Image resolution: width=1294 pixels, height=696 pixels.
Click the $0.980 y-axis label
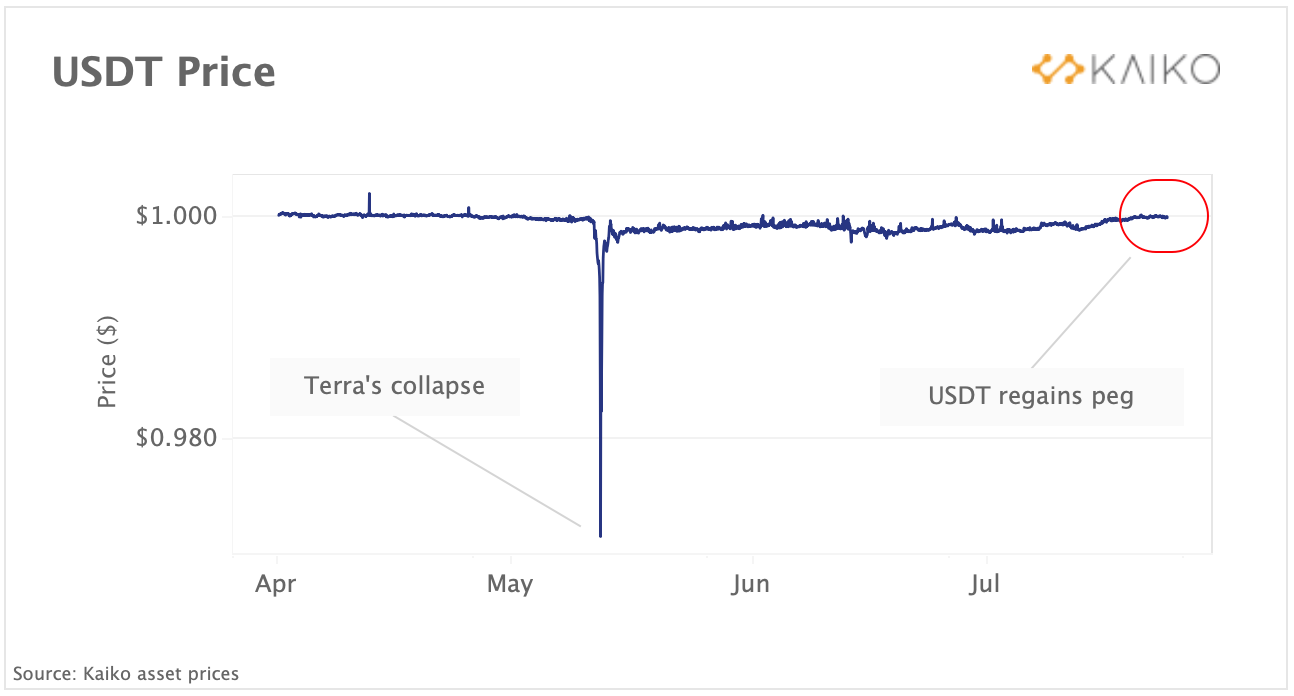178,438
